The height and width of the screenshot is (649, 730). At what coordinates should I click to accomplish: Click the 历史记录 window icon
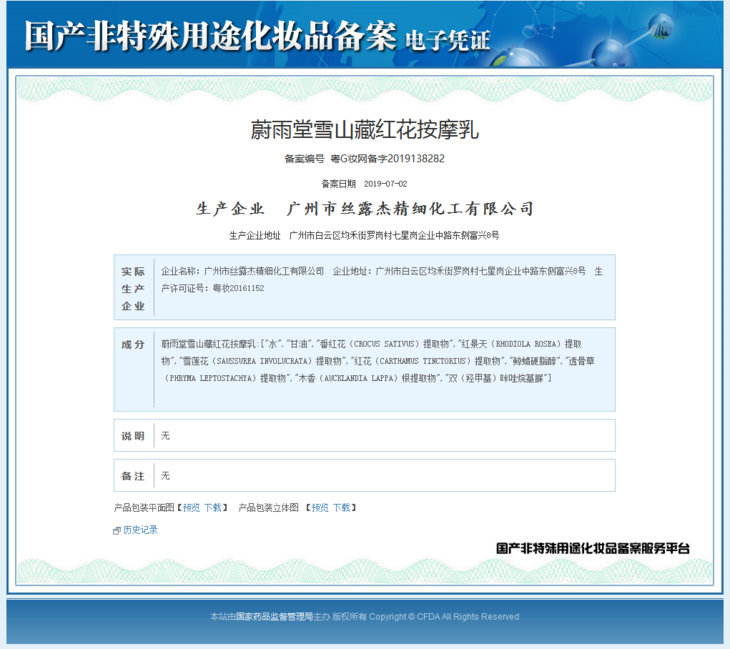pyautogui.click(x=117, y=530)
